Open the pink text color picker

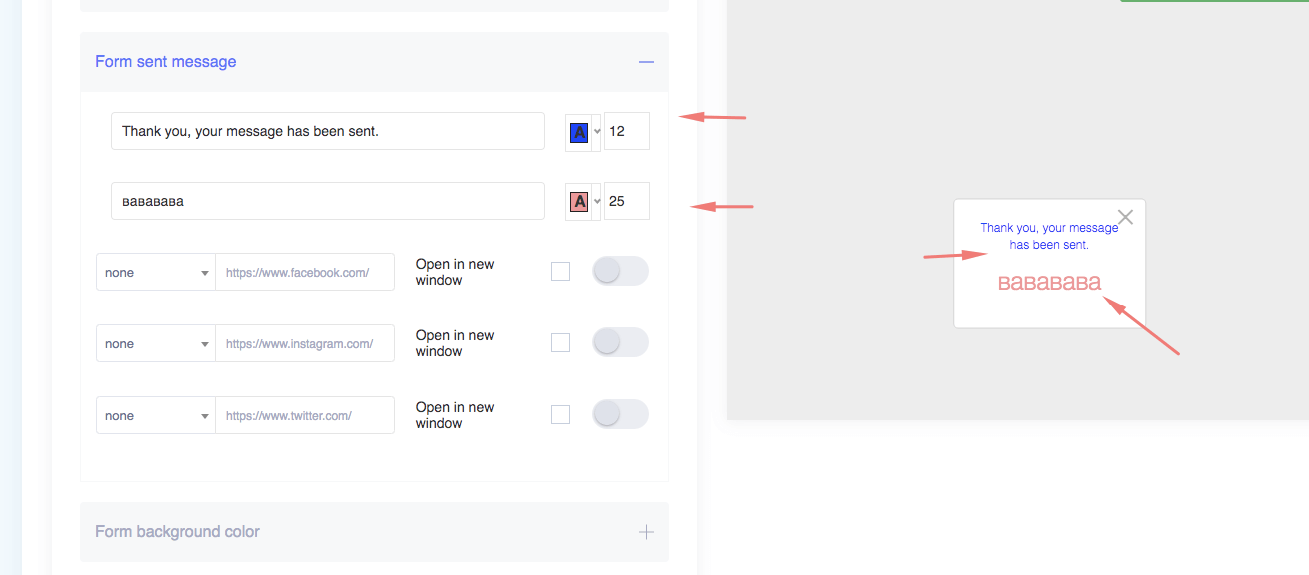[x=582, y=202]
